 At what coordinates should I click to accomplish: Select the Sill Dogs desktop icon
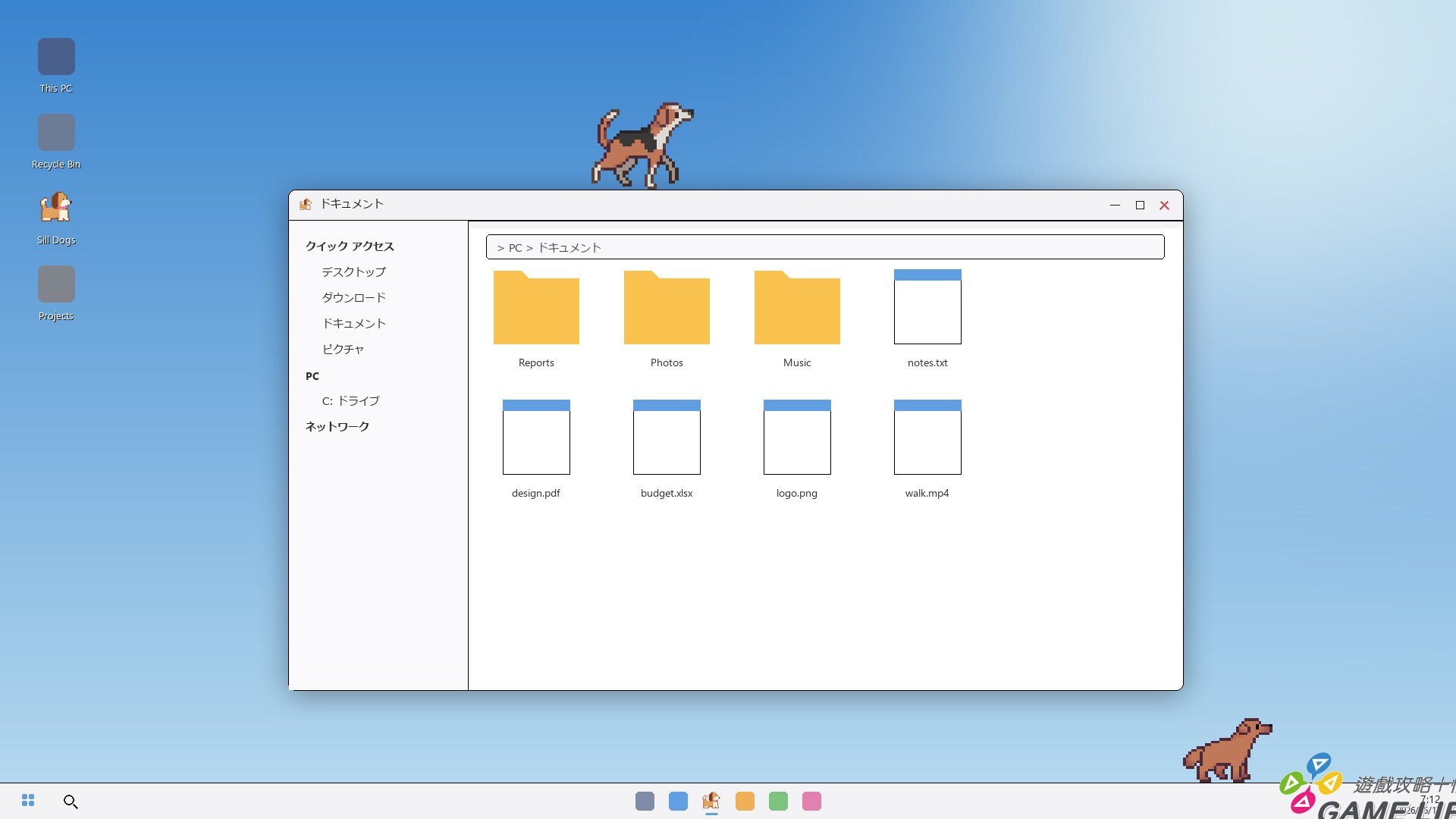coord(56,209)
